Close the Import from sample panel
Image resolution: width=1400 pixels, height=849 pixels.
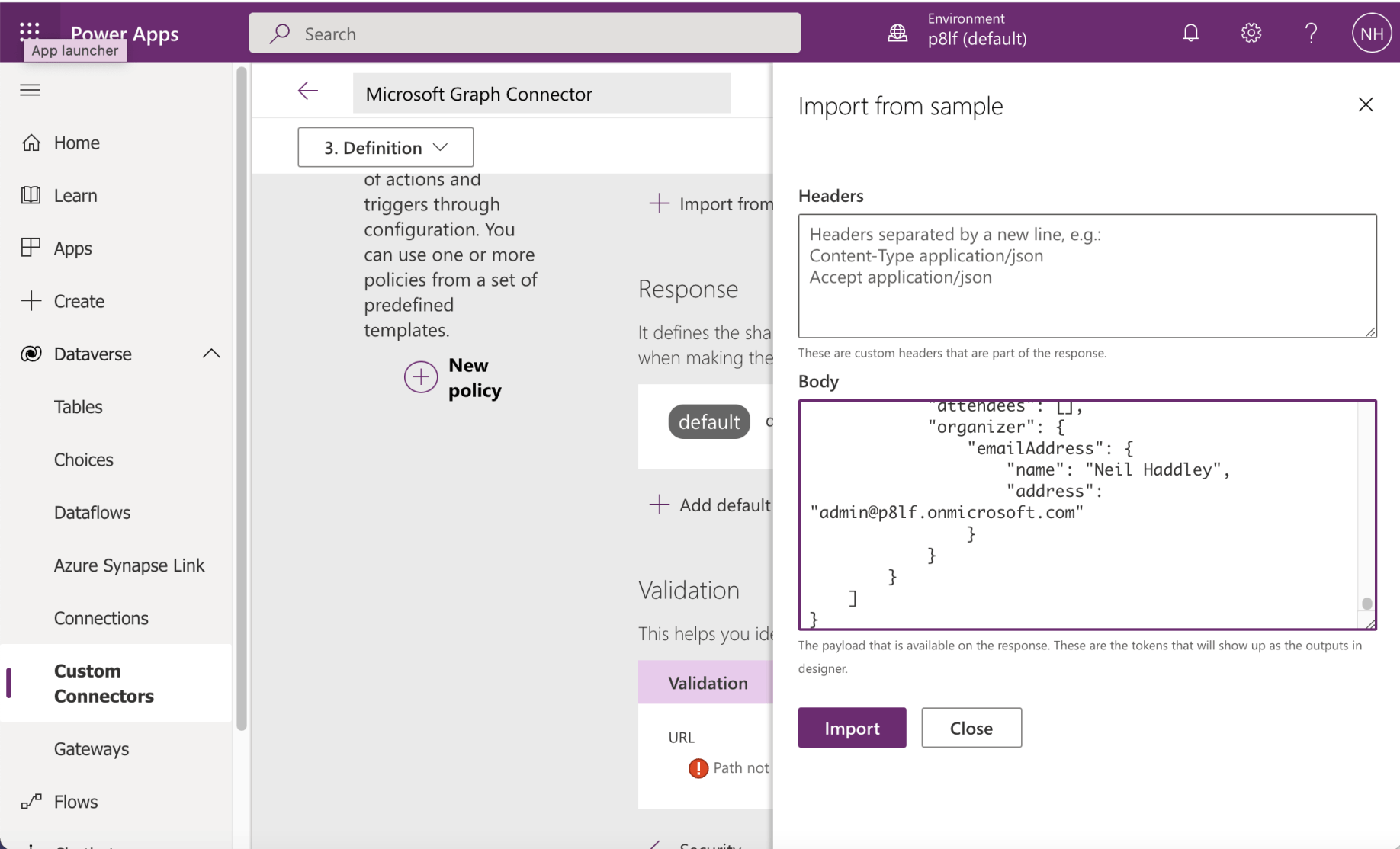point(1365,105)
